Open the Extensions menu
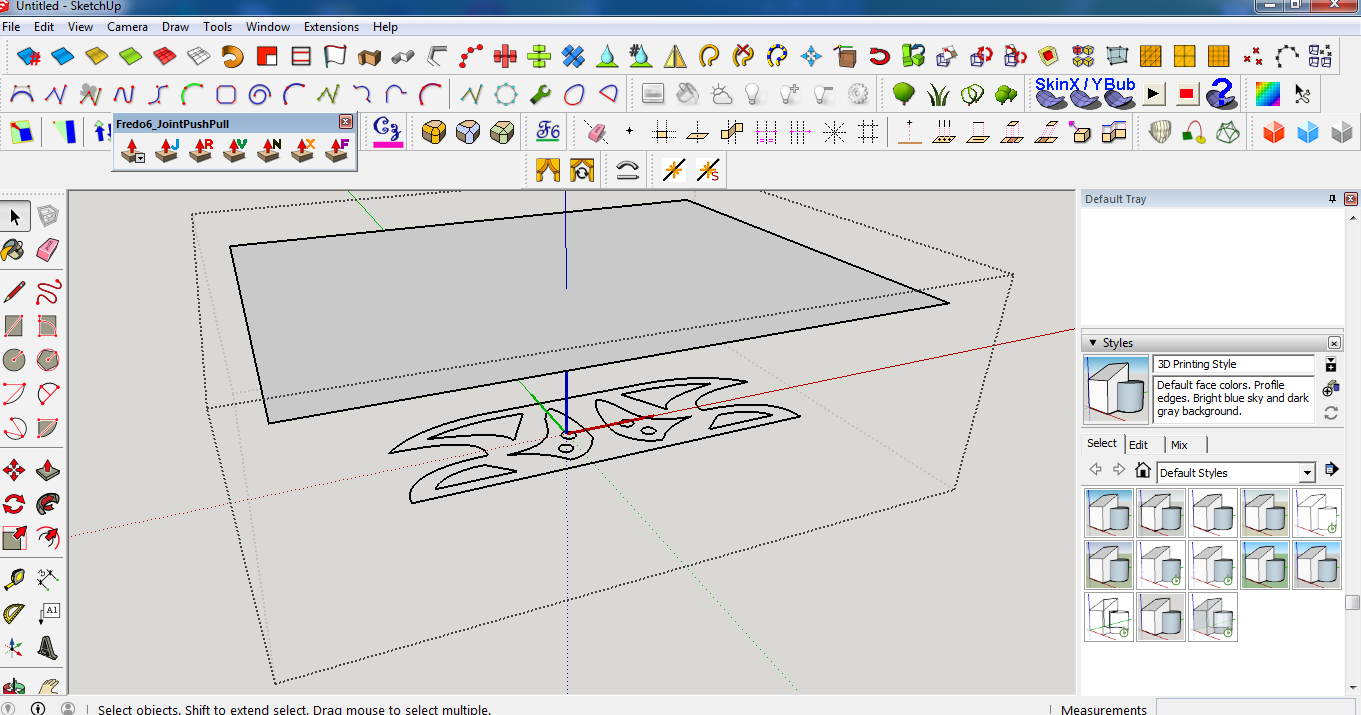The width and height of the screenshot is (1361, 715). point(331,27)
